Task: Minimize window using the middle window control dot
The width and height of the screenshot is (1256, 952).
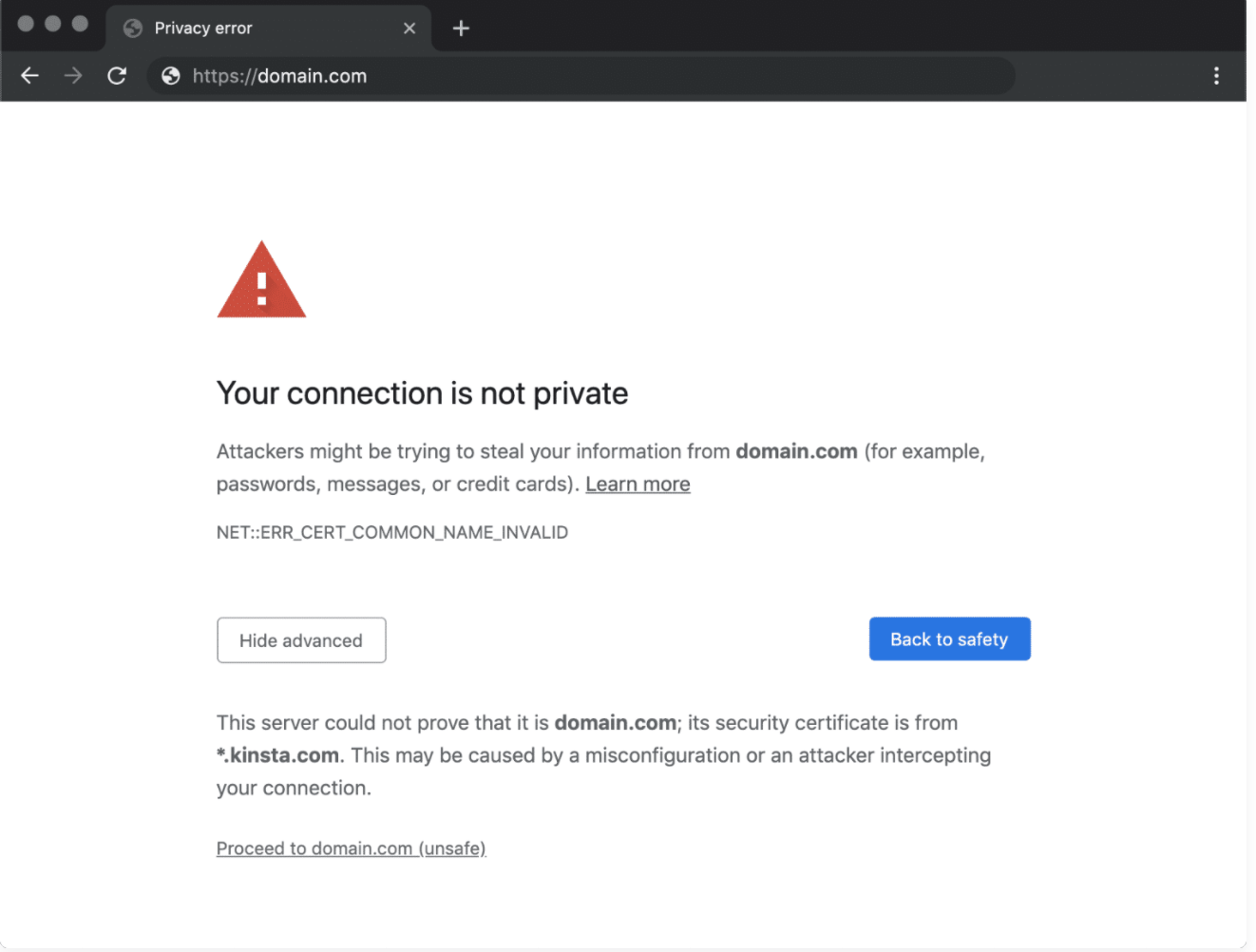Action: coord(53,24)
